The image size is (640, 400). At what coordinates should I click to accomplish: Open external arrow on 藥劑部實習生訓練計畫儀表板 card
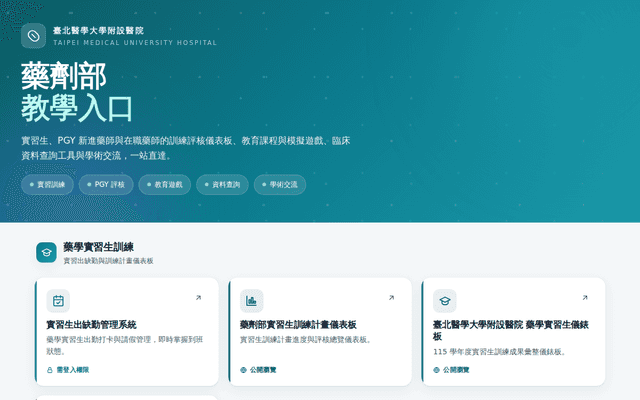tap(391, 298)
